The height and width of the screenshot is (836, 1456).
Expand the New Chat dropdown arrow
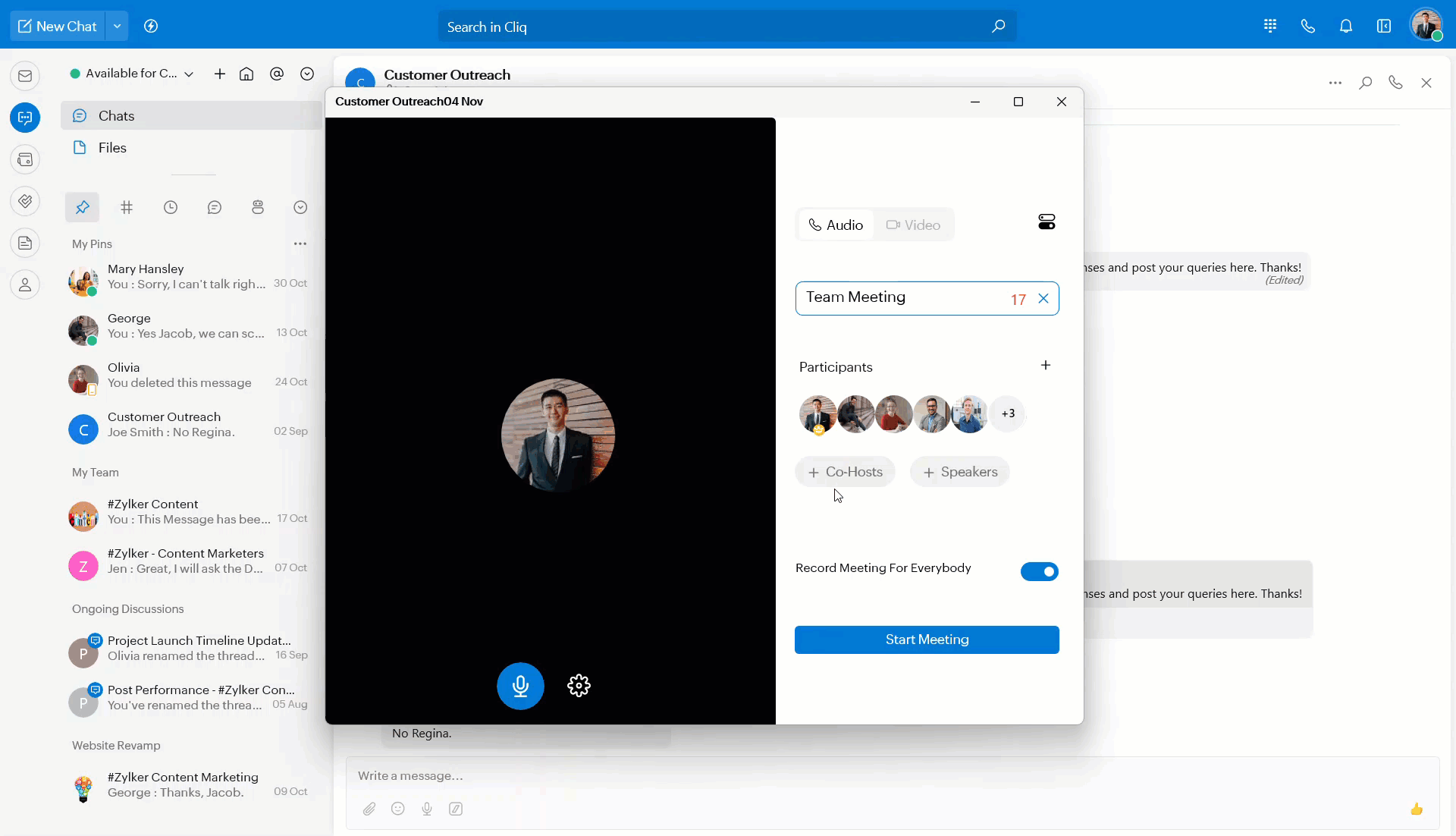(x=117, y=27)
